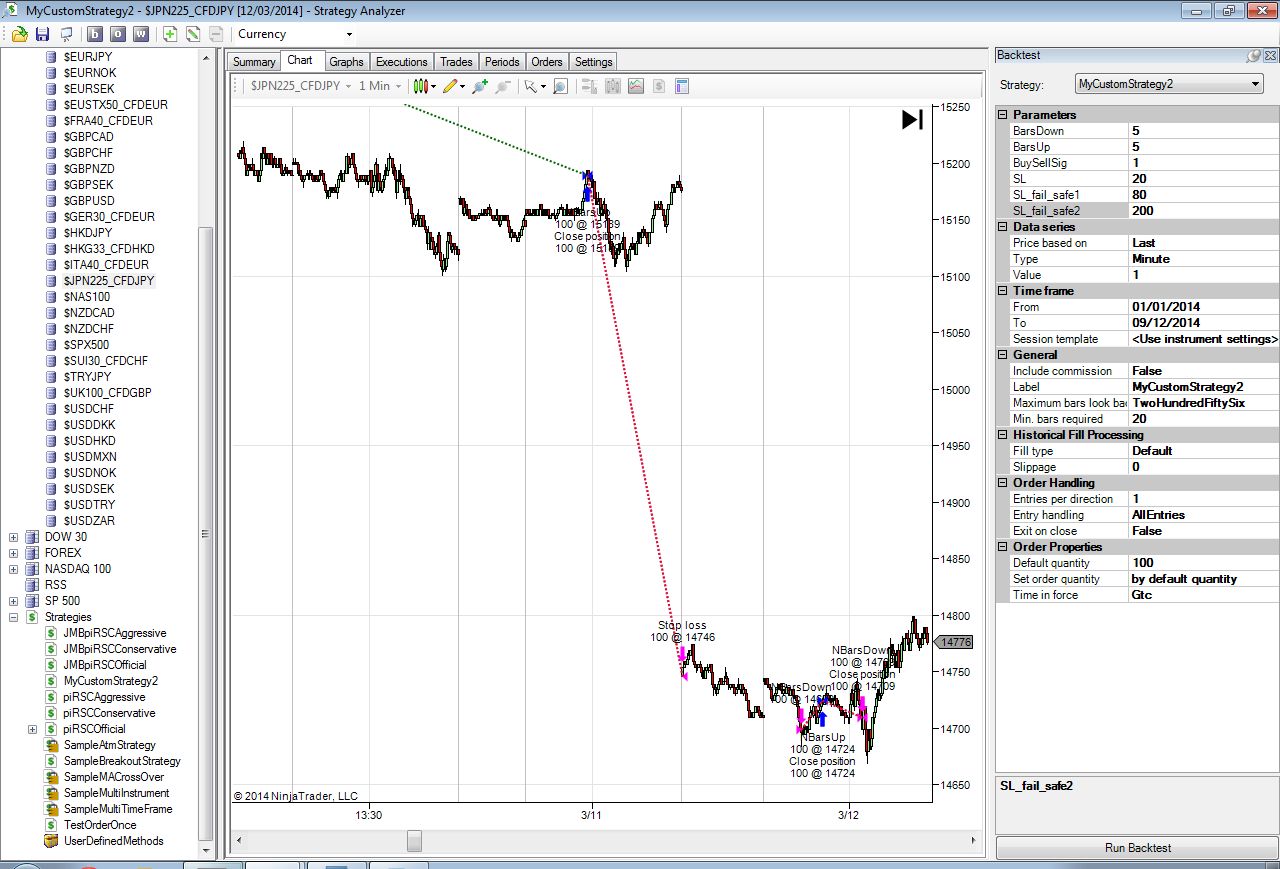Expand the piRSCOfficial strategy node
The image size is (1280, 869).
[33, 729]
